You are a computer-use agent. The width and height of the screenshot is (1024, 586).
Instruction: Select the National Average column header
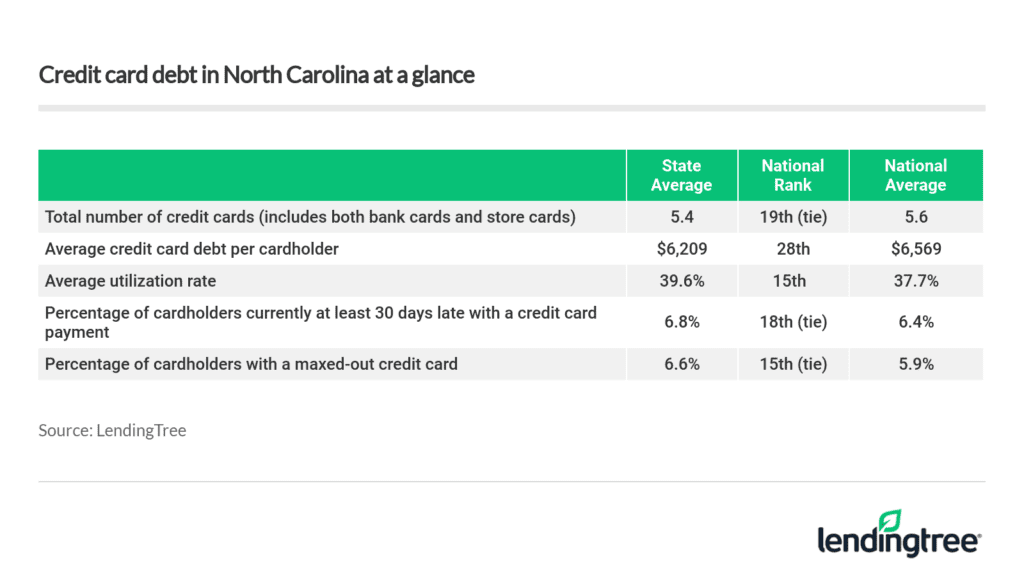tap(915, 175)
